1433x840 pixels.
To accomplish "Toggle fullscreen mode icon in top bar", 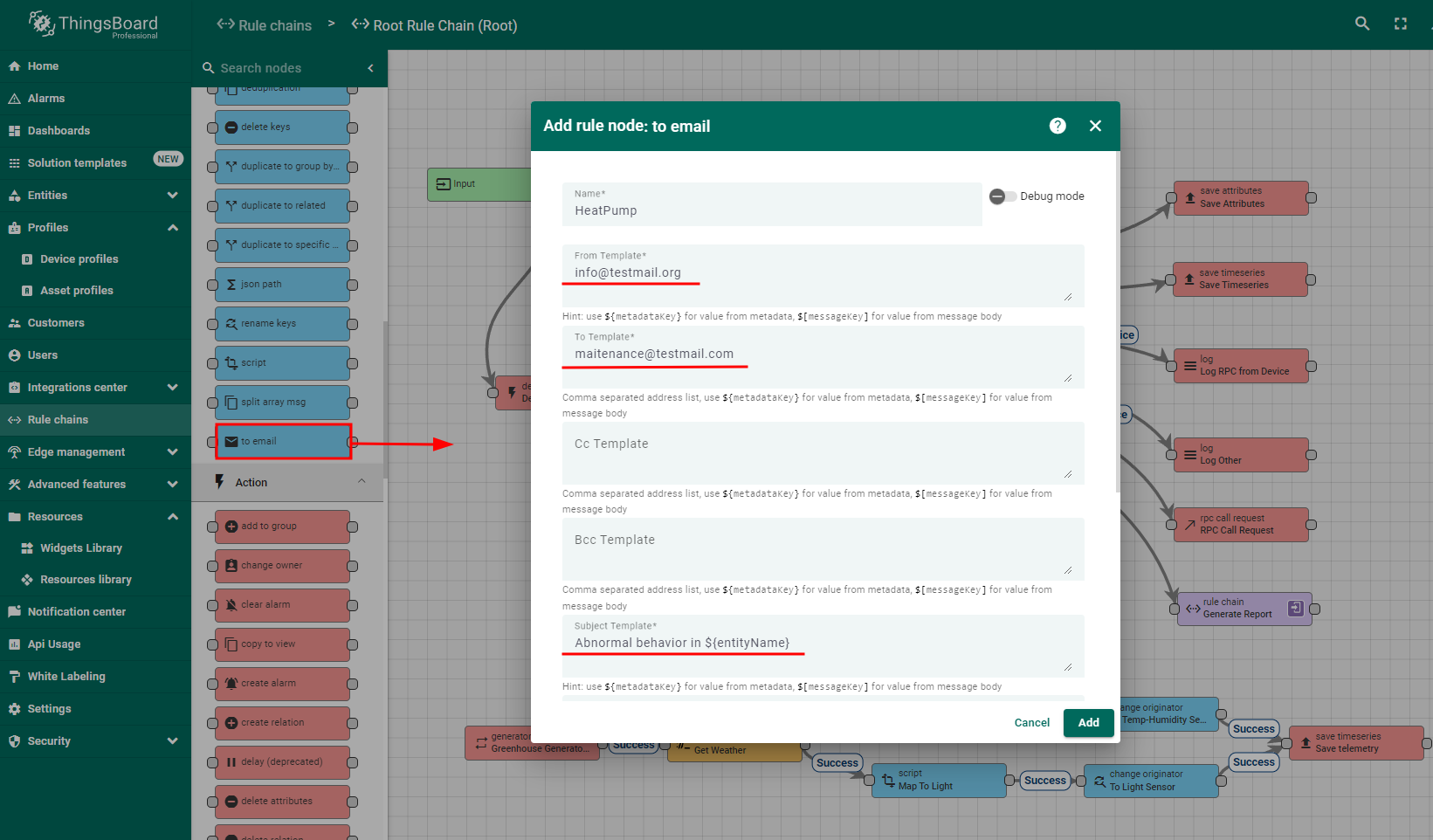I will click(1401, 24).
